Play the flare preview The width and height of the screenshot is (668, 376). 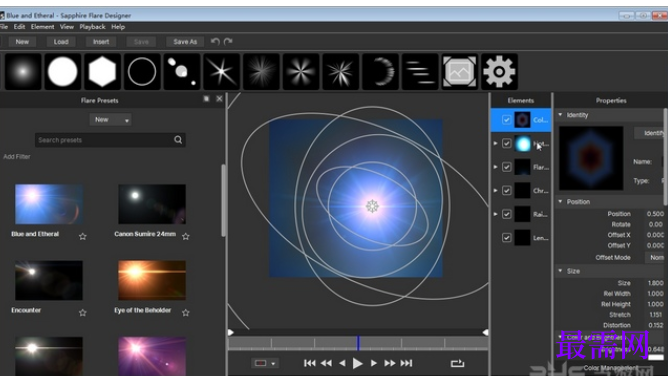click(358, 363)
